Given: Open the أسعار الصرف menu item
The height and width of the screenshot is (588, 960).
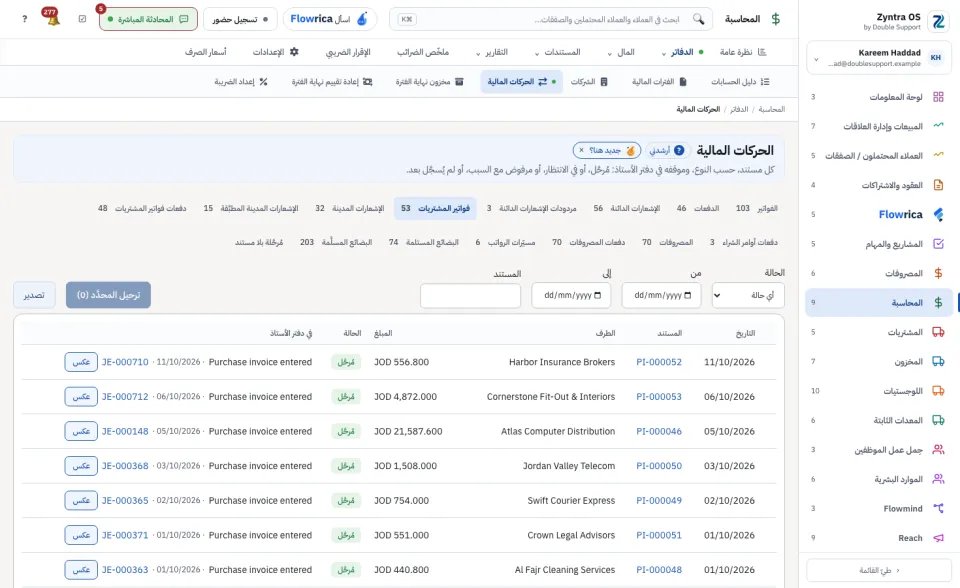Looking at the screenshot, I should click(206, 52).
